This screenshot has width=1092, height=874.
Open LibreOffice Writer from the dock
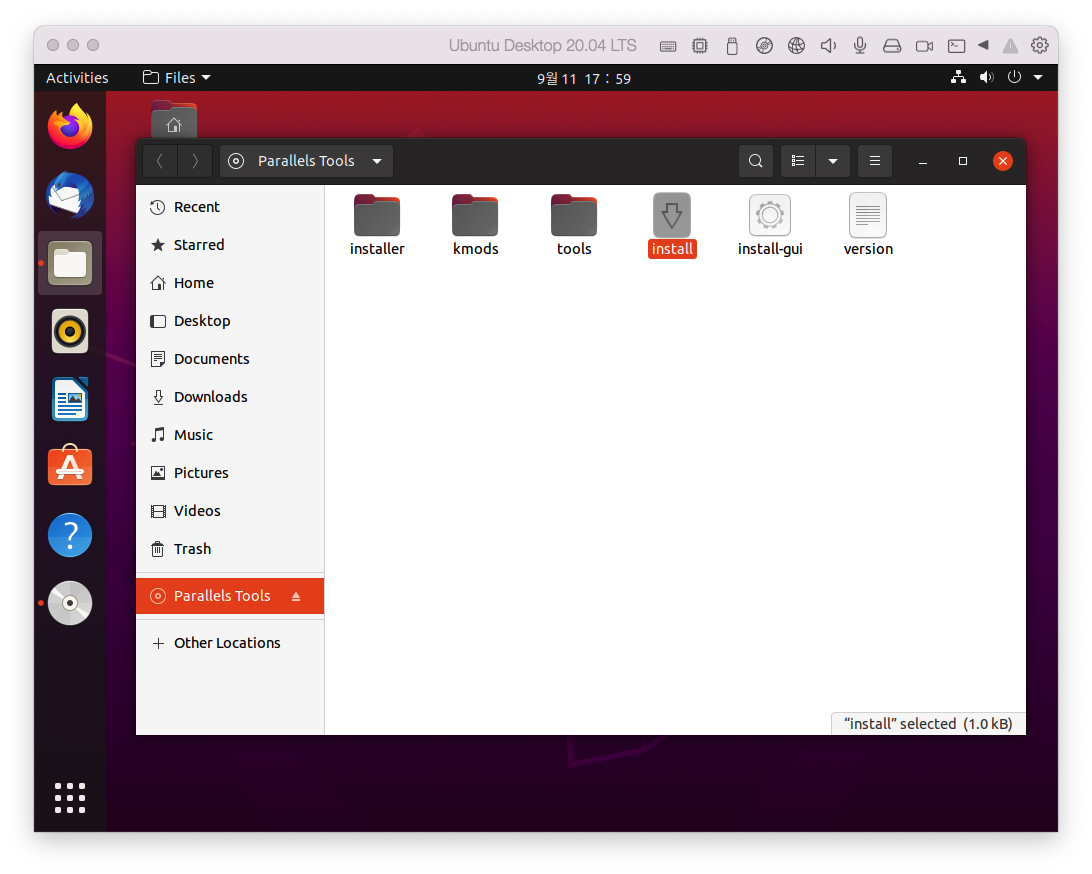(x=70, y=399)
